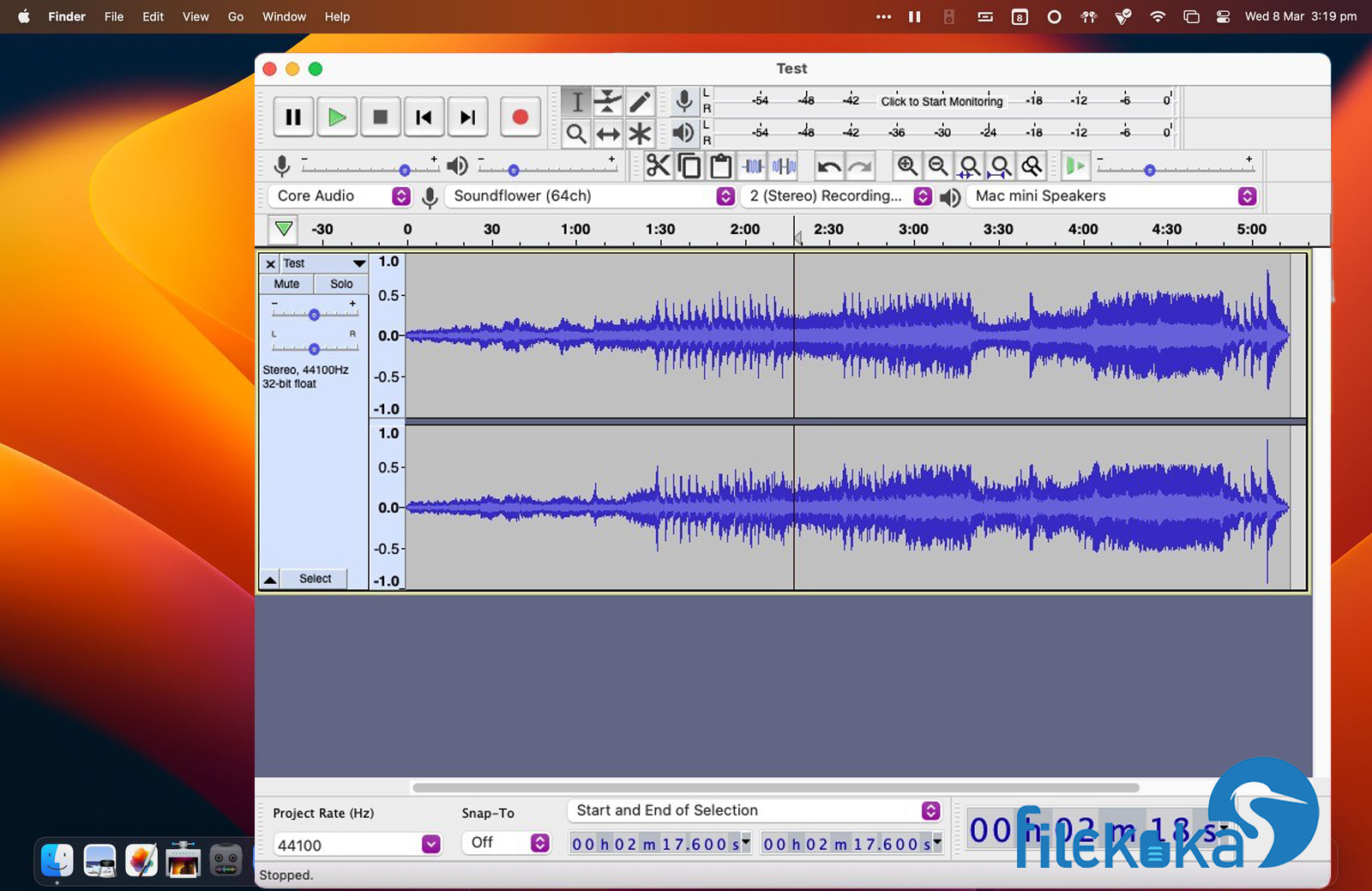The height and width of the screenshot is (891, 1372).
Task: Open the Project Rate 44100 dropdown
Action: pyautogui.click(x=357, y=845)
